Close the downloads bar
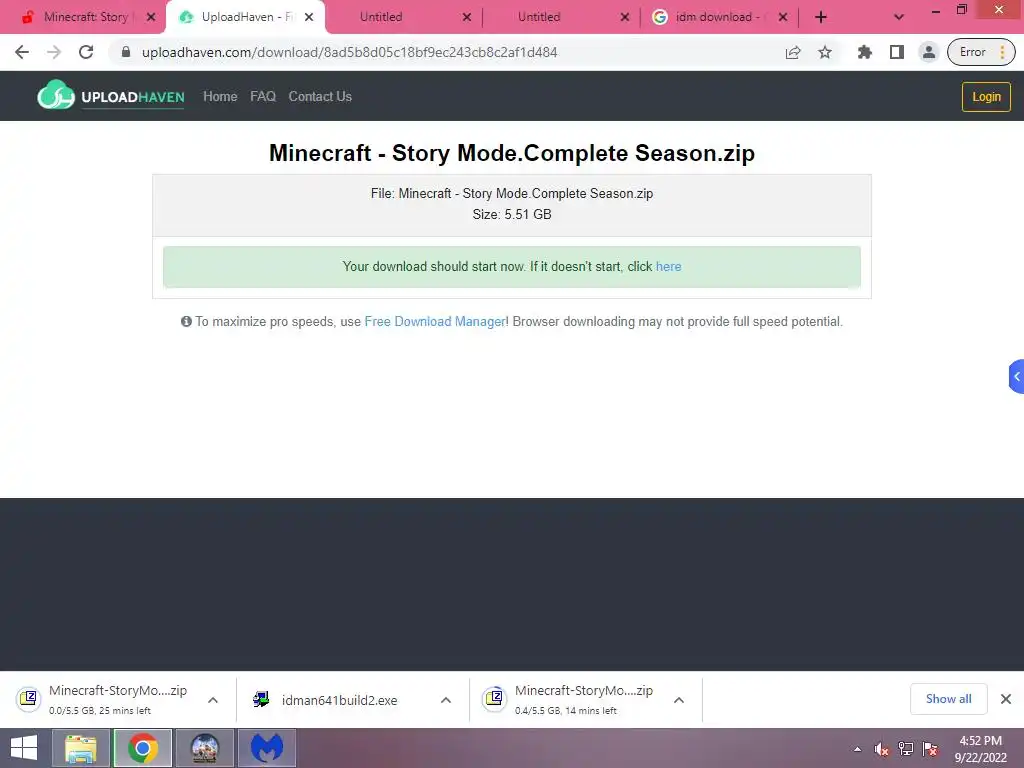1024x768 pixels. tap(1006, 699)
